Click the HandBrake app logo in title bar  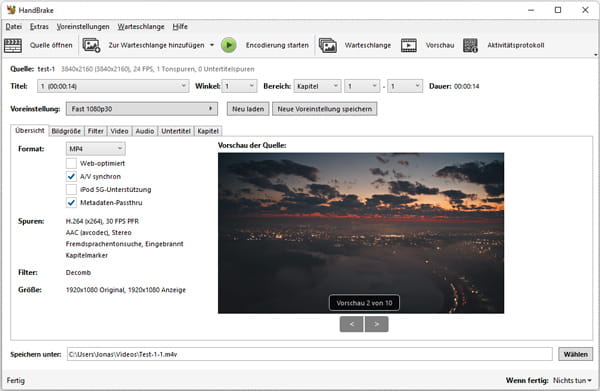point(11,10)
